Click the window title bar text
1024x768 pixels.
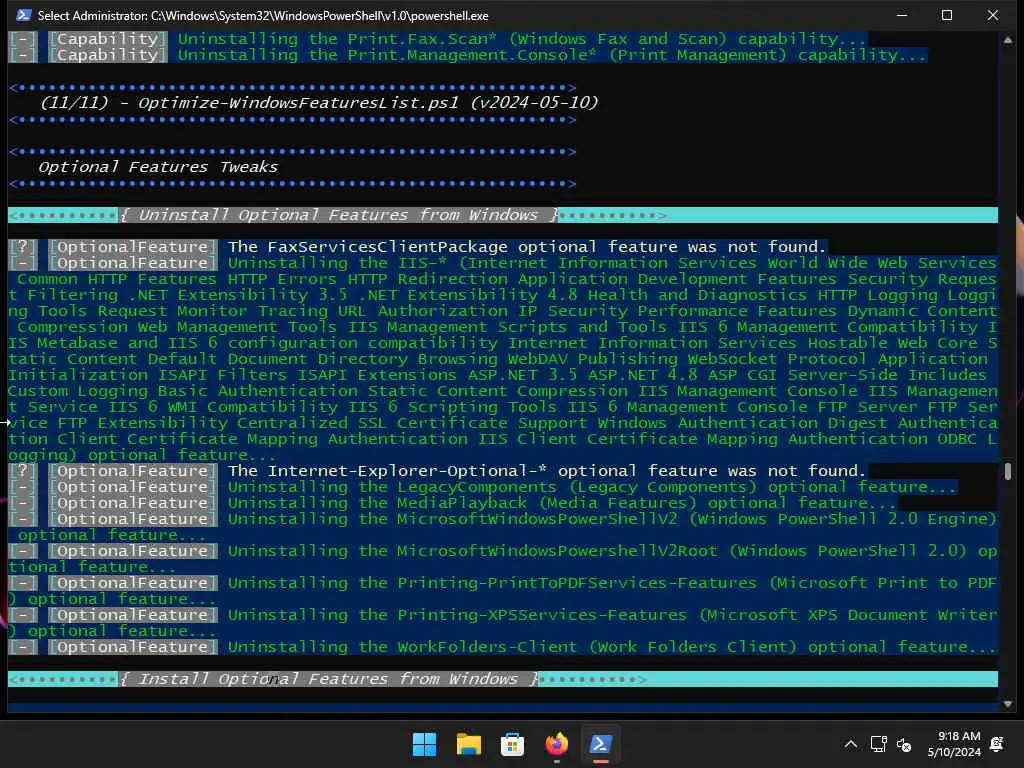tap(263, 16)
